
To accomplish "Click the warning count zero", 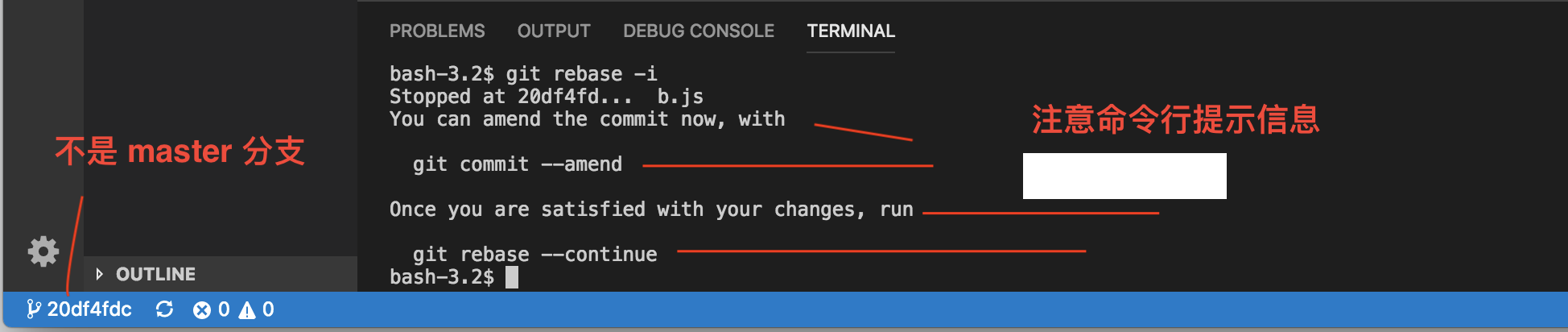I will tap(268, 309).
